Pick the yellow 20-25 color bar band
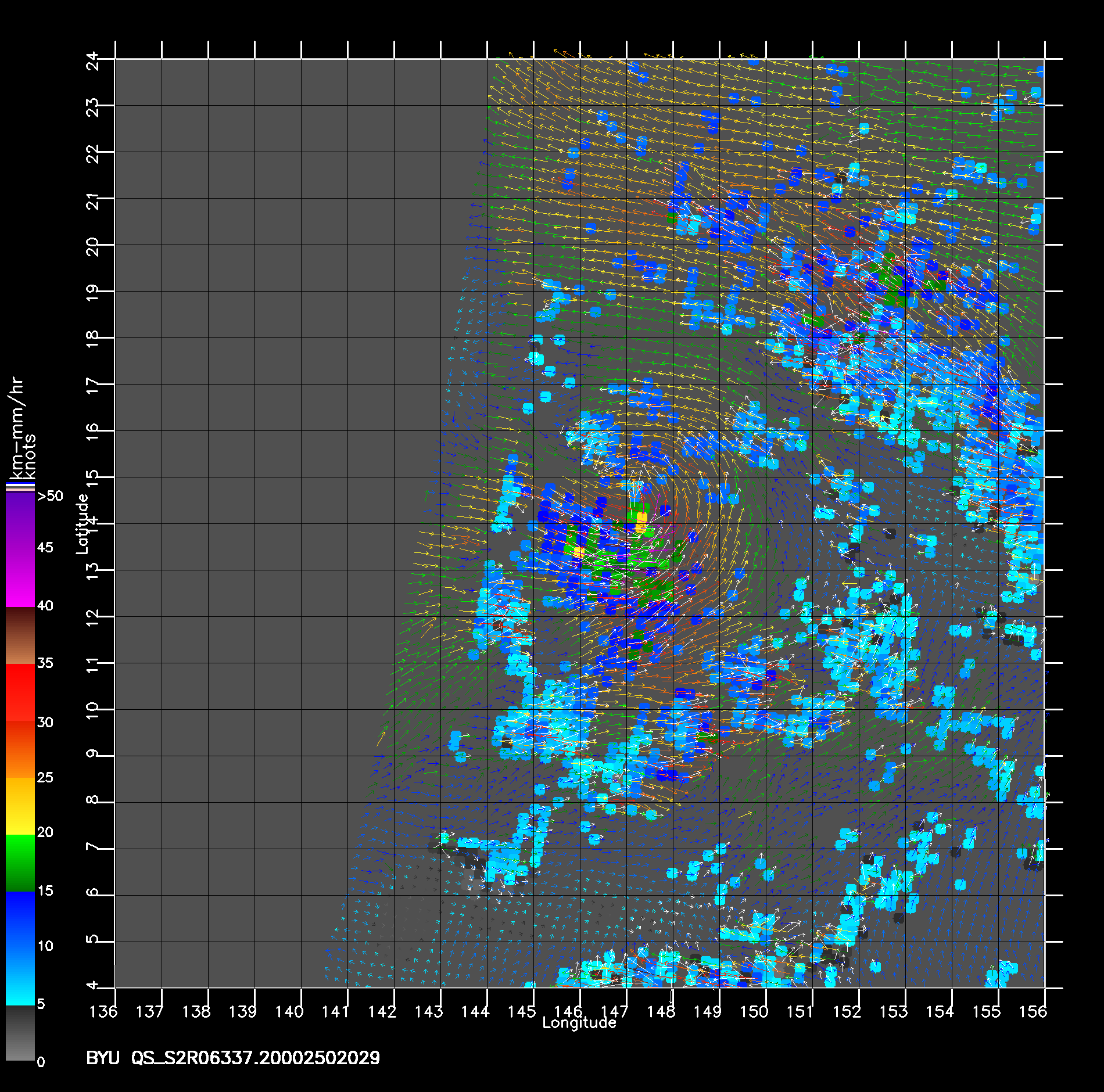The width and height of the screenshot is (1104, 1092). 20,806
